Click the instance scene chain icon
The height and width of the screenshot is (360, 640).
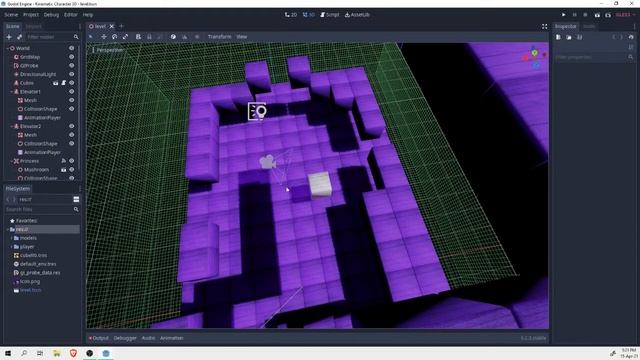tap(19, 37)
